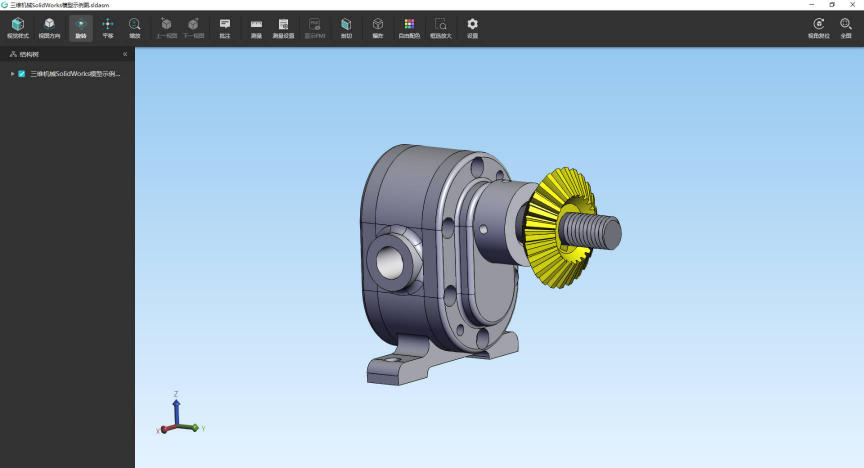Start the 测量 measure tool
Viewport: 864px width, 468px height.
coord(257,27)
